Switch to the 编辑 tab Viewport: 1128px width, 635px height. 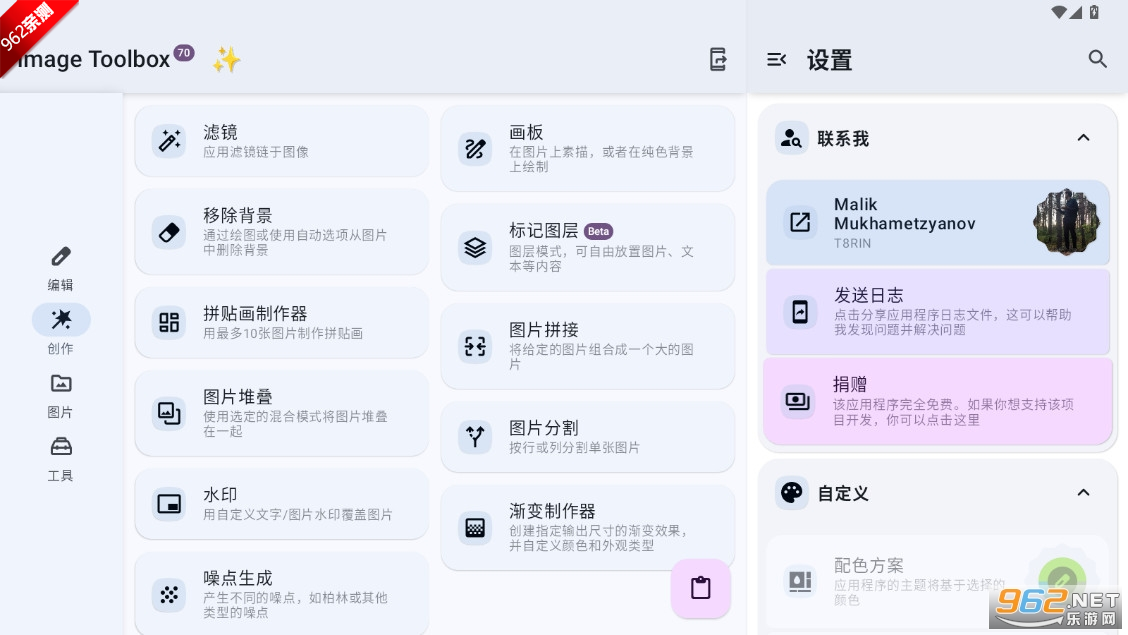[61, 268]
